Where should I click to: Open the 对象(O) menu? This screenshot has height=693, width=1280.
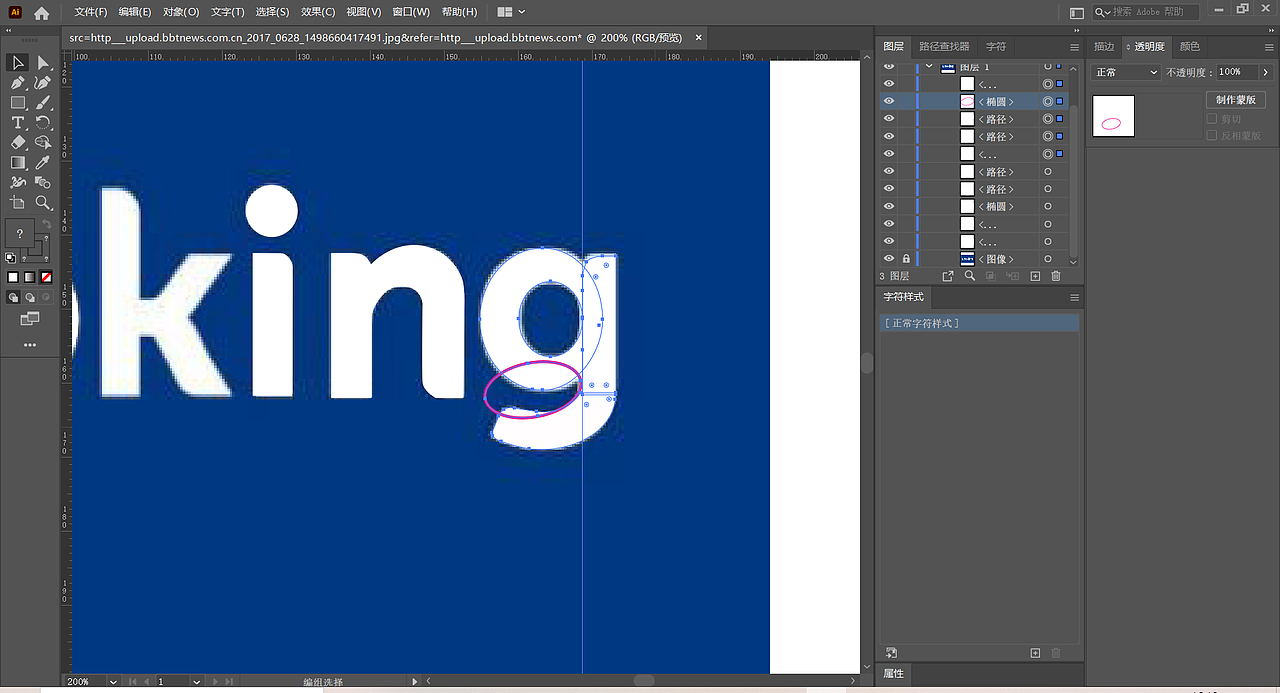[x=181, y=12]
